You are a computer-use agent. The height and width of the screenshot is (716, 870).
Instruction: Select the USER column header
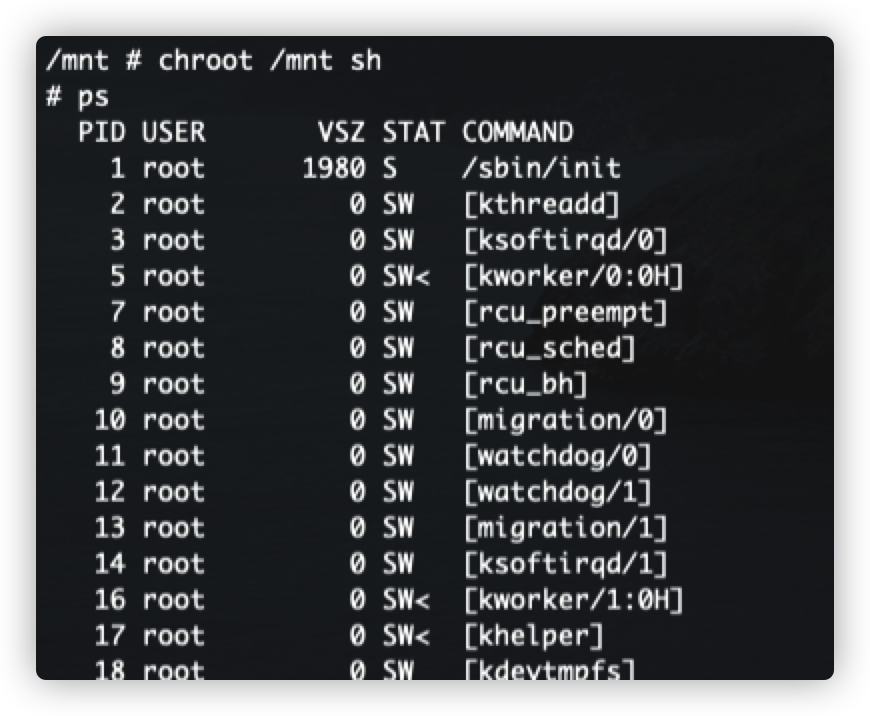[174, 132]
